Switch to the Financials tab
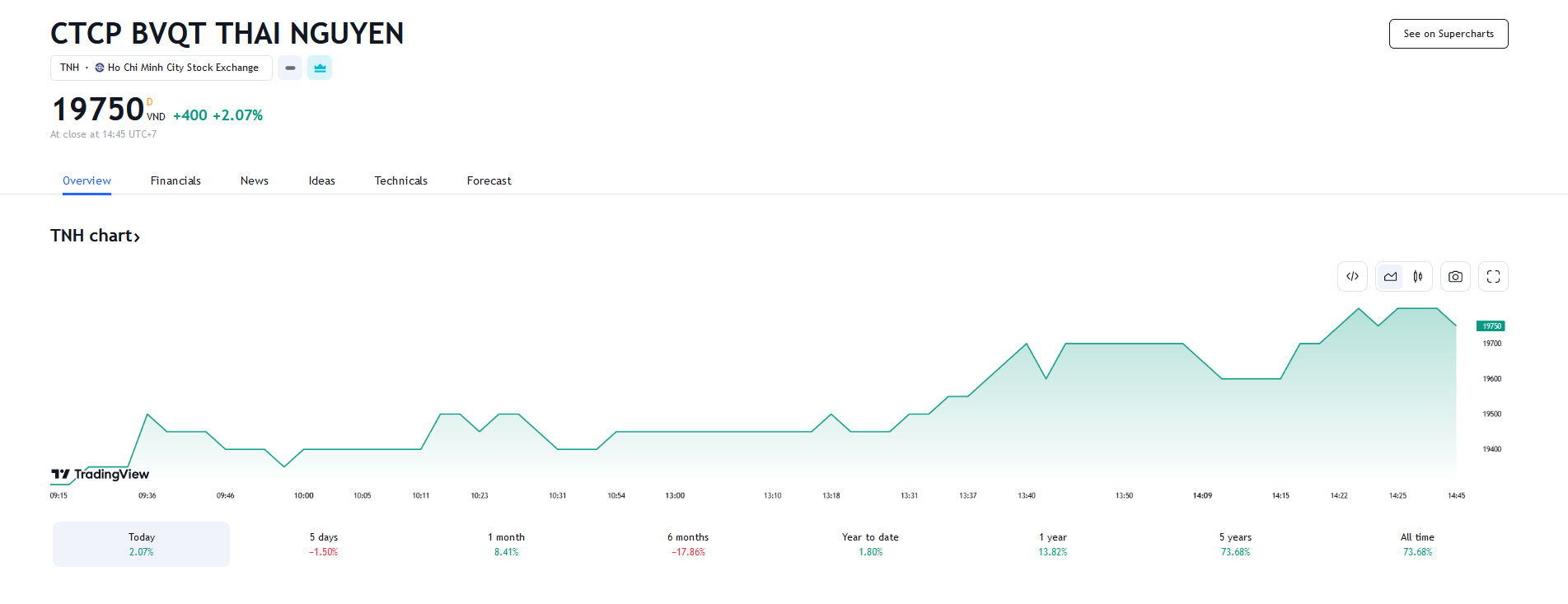Viewport: 1568px width, 604px height. [176, 180]
